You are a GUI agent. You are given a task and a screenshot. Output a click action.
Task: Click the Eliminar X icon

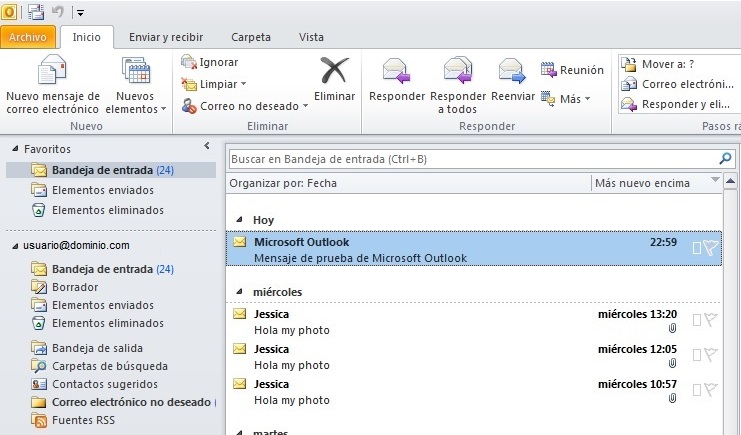click(x=334, y=71)
